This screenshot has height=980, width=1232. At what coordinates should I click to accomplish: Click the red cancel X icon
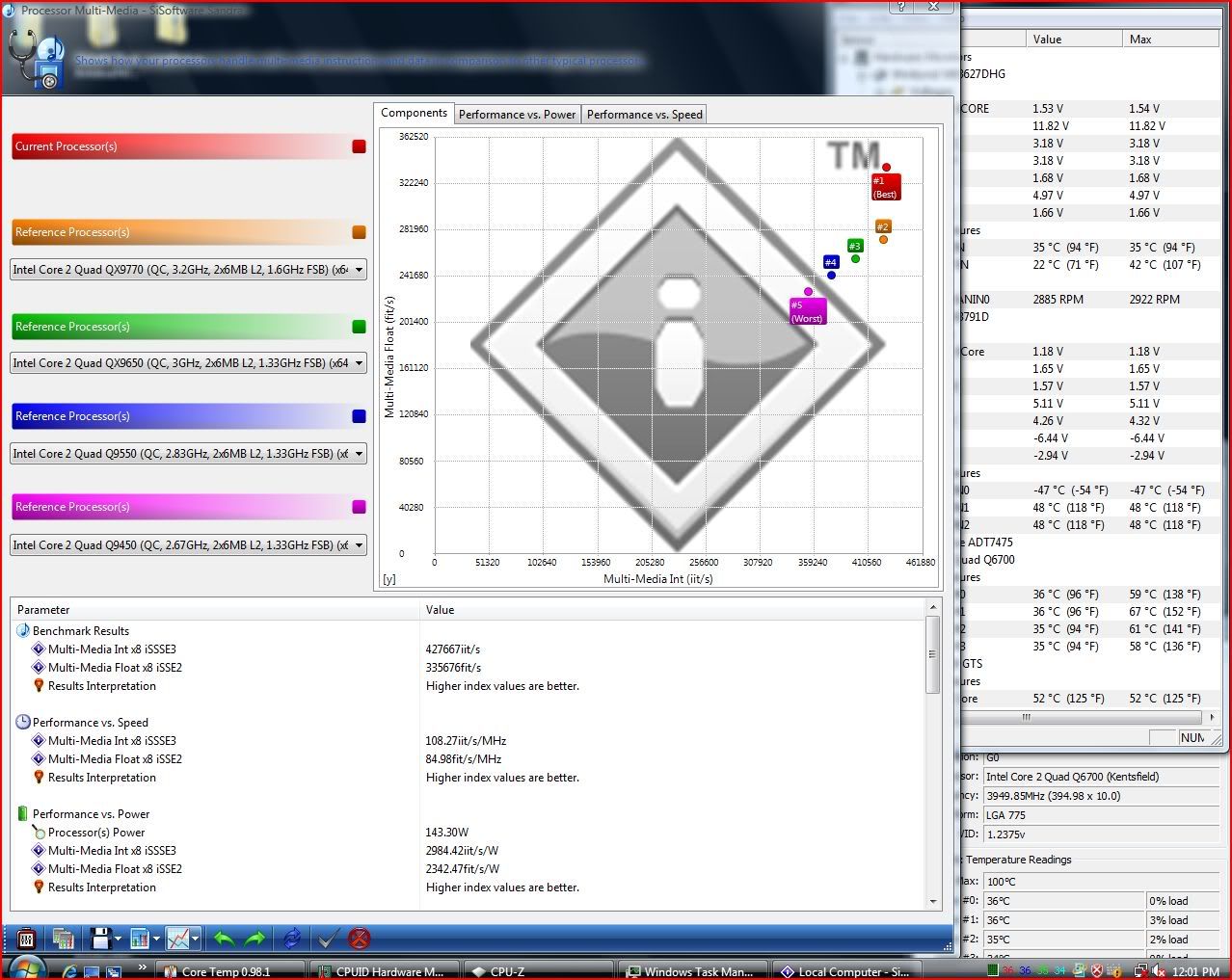click(x=360, y=938)
